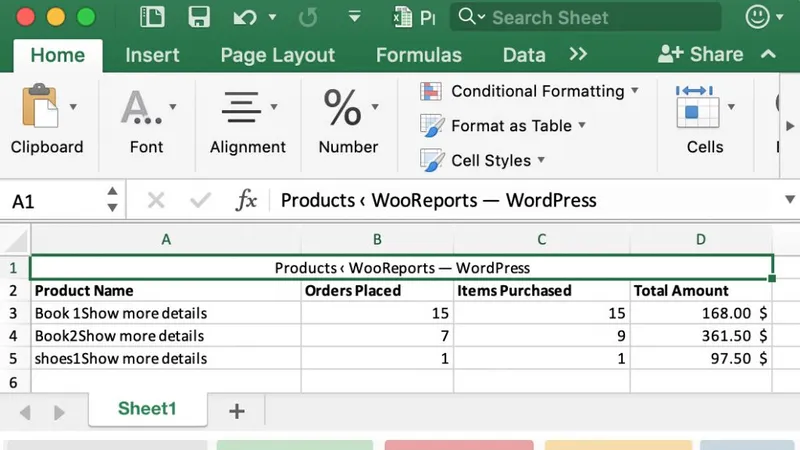Click the Search Sheet field

click(x=586, y=17)
